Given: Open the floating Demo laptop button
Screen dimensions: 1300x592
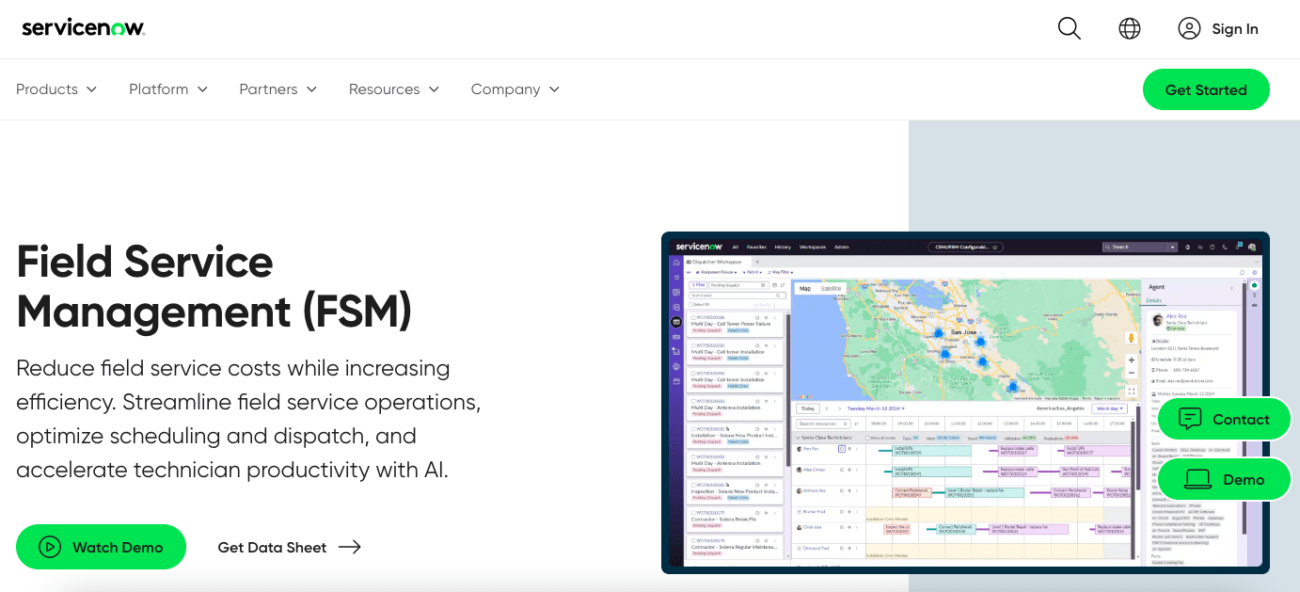Looking at the screenshot, I should [x=1224, y=479].
